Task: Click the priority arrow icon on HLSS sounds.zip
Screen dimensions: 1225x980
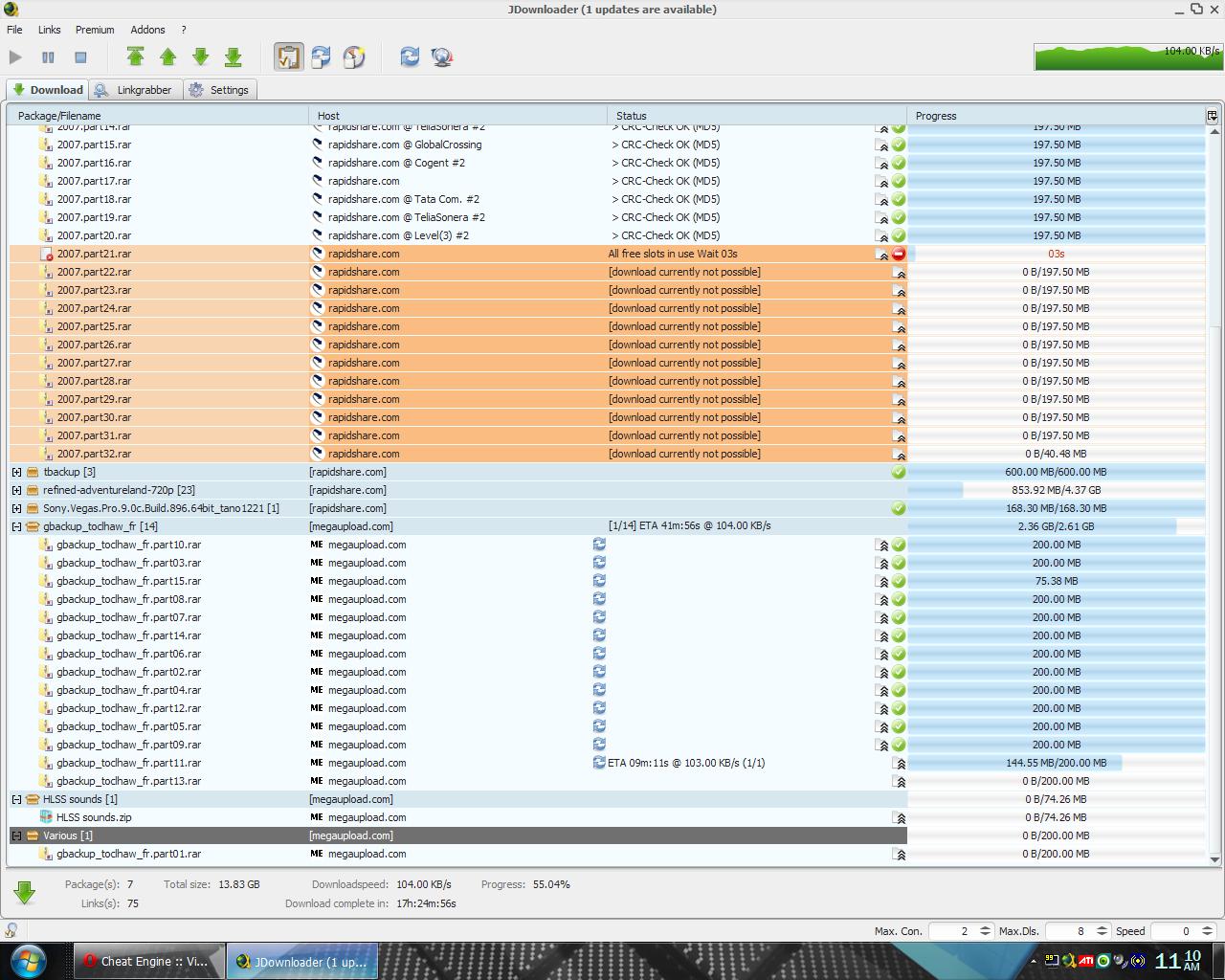Action: (x=900, y=817)
